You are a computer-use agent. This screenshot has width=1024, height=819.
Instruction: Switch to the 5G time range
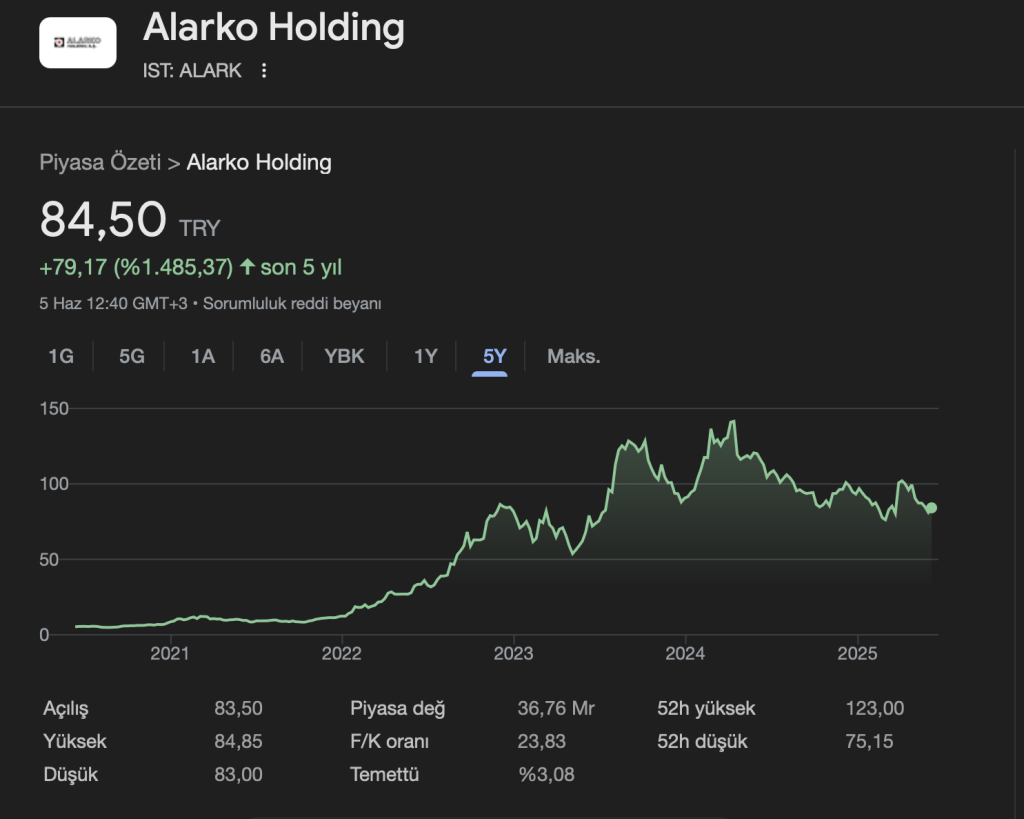(132, 356)
